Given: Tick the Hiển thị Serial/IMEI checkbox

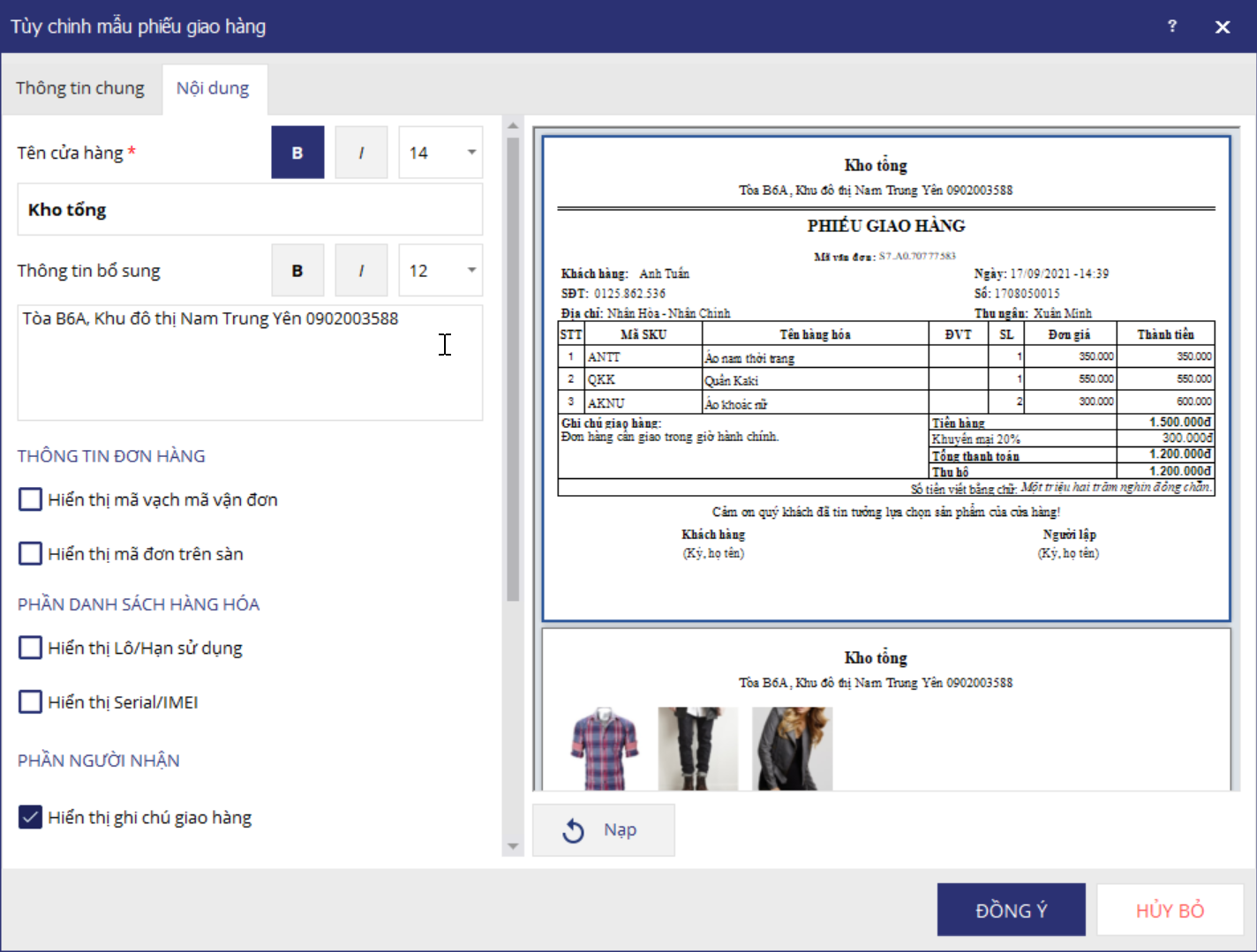Looking at the screenshot, I should click(31, 702).
